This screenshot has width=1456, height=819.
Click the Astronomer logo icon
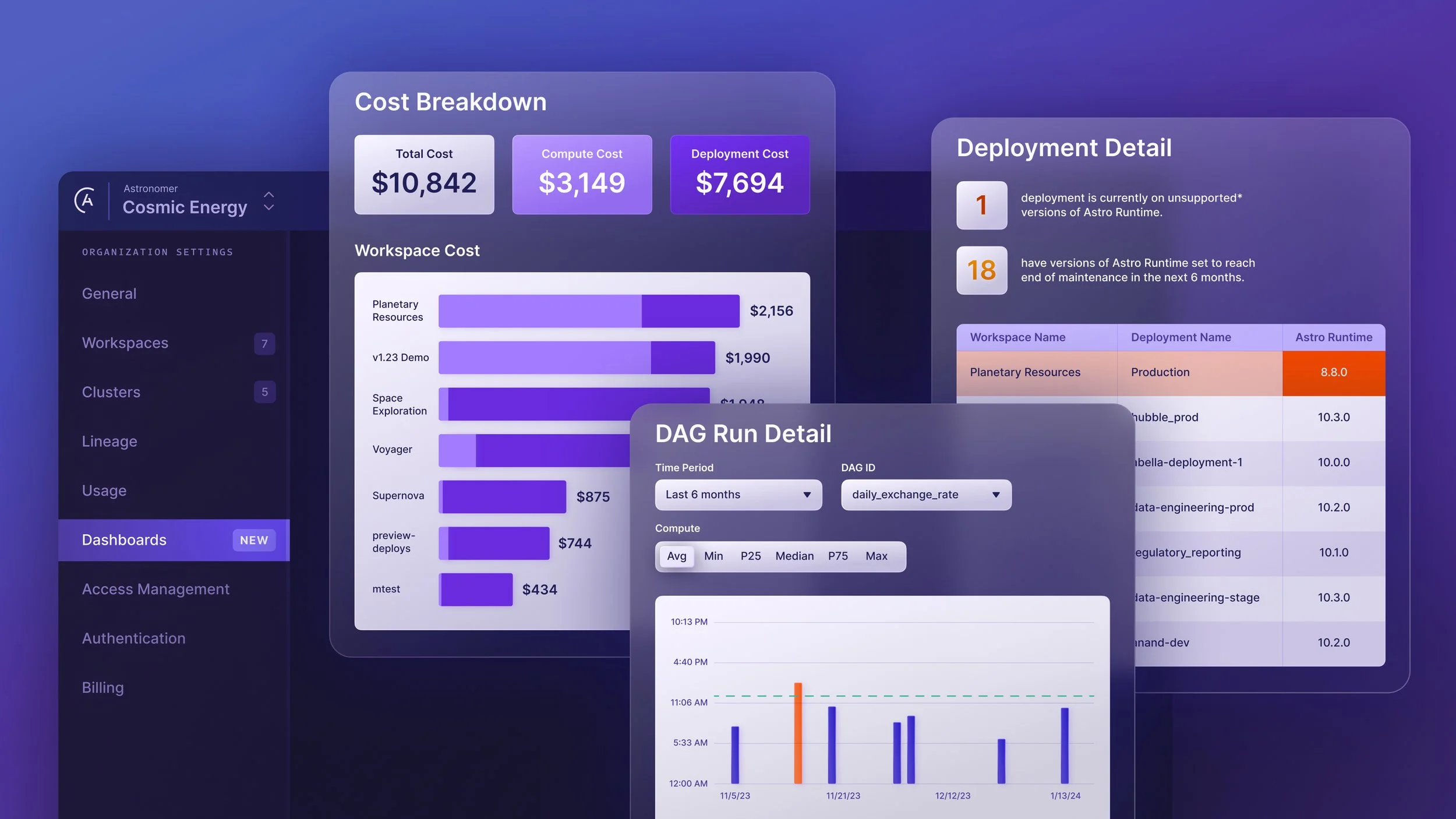click(85, 200)
